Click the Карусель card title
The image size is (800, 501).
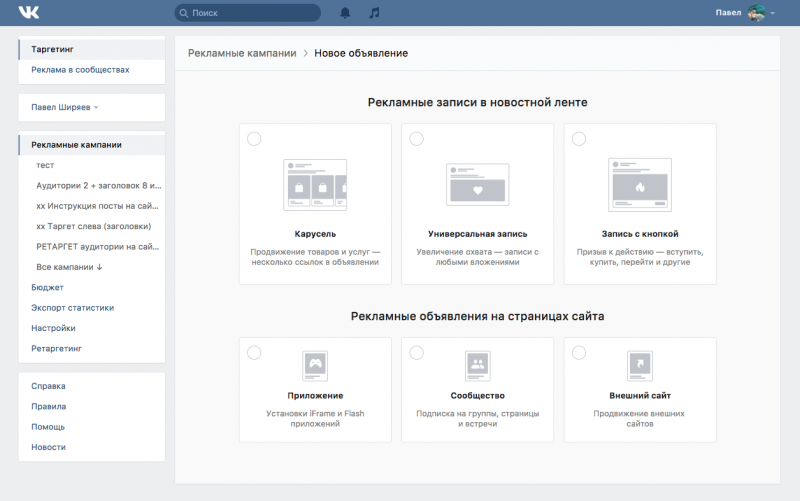(x=315, y=234)
